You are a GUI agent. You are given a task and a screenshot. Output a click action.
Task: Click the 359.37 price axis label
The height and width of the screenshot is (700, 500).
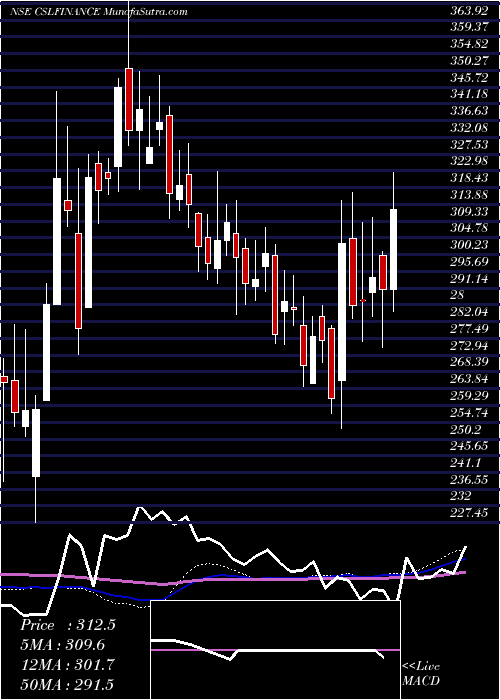point(468,27)
